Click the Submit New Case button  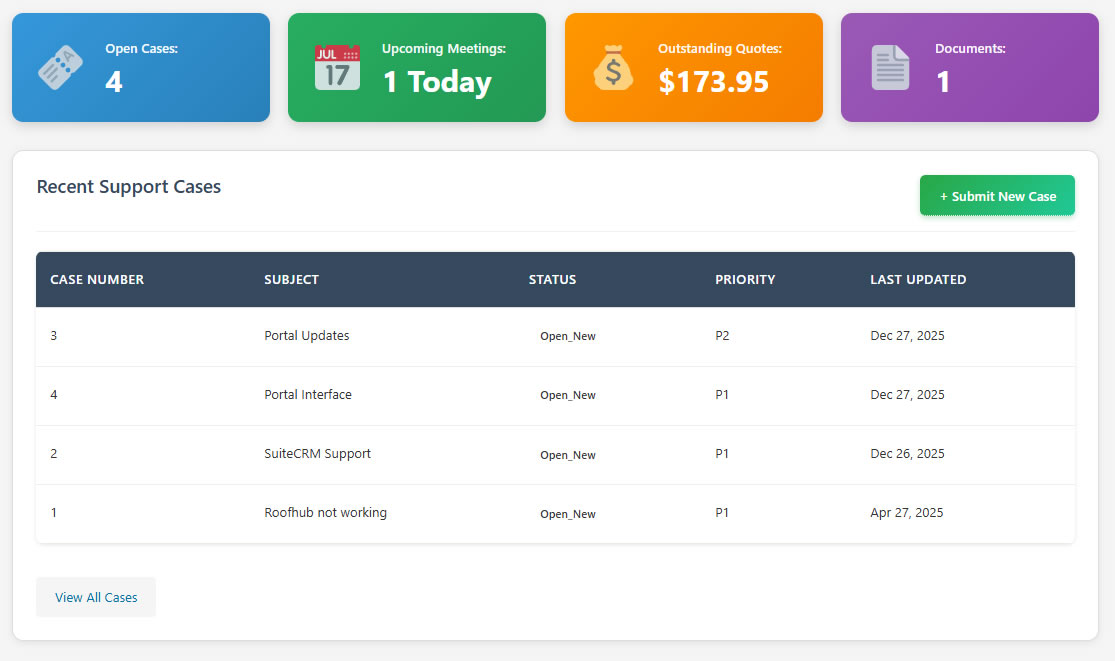point(997,195)
